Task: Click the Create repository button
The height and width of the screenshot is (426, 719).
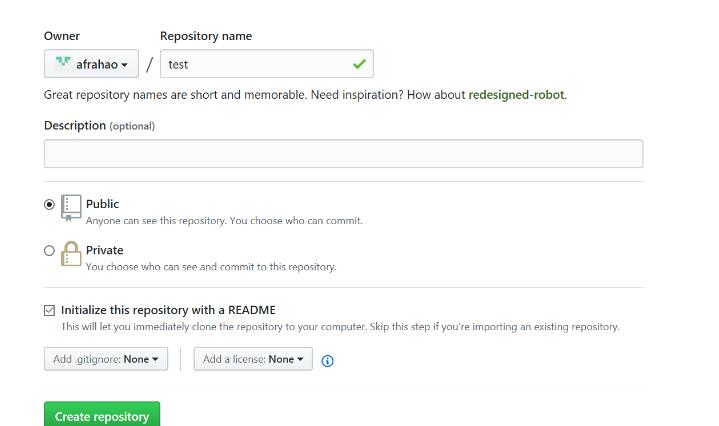Action: [102, 415]
